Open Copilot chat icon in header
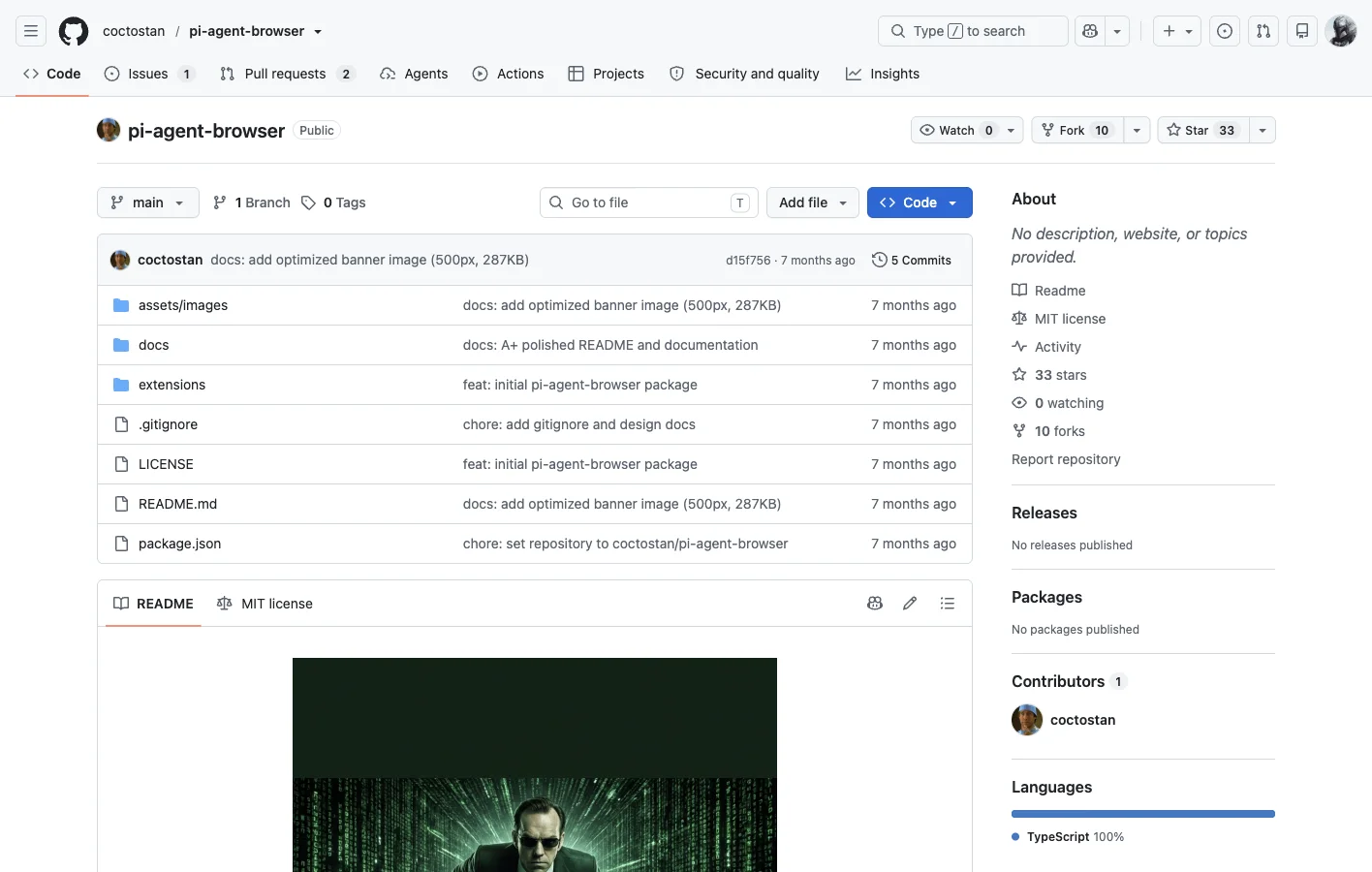 coord(1090,31)
